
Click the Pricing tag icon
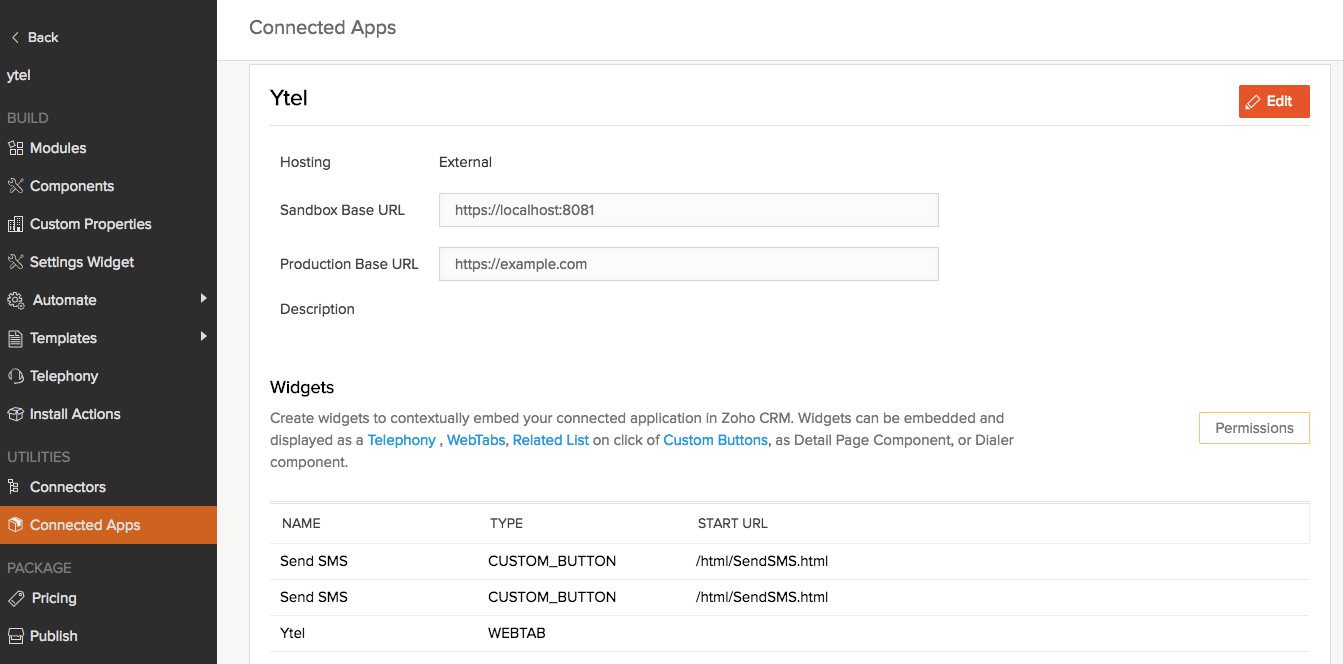15,598
